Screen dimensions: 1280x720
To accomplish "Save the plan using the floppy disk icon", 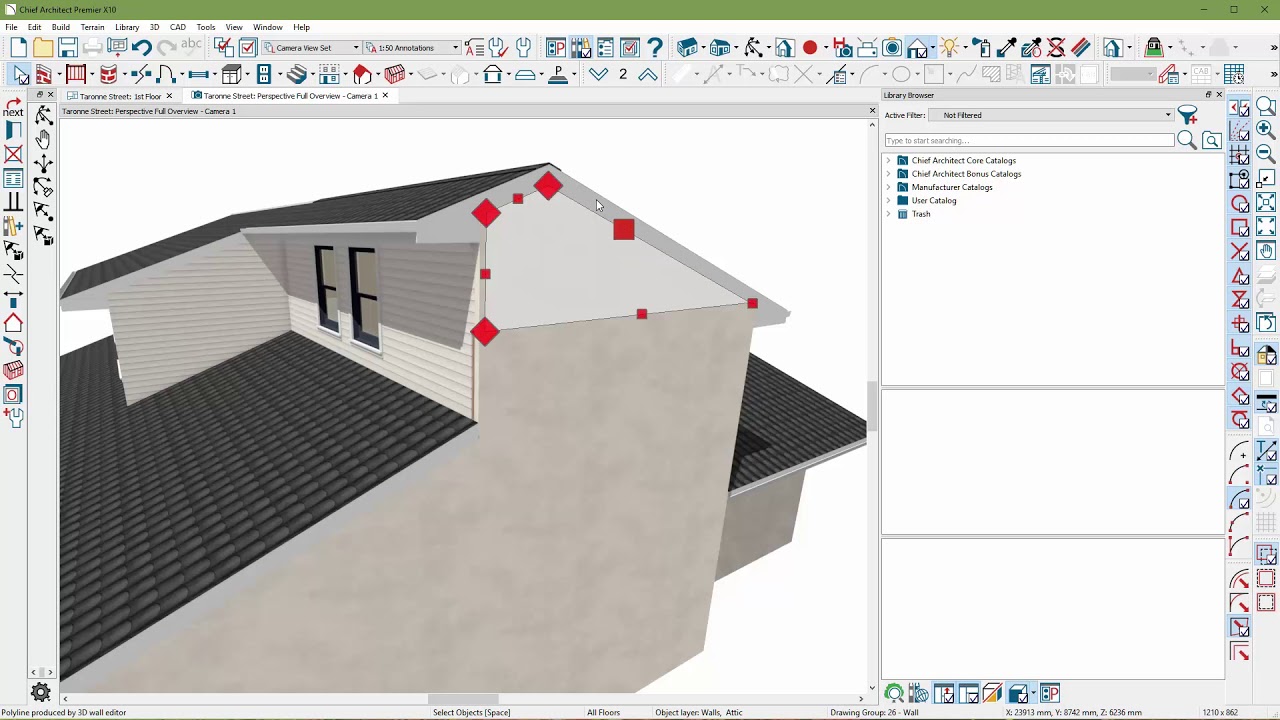I will [x=68, y=48].
